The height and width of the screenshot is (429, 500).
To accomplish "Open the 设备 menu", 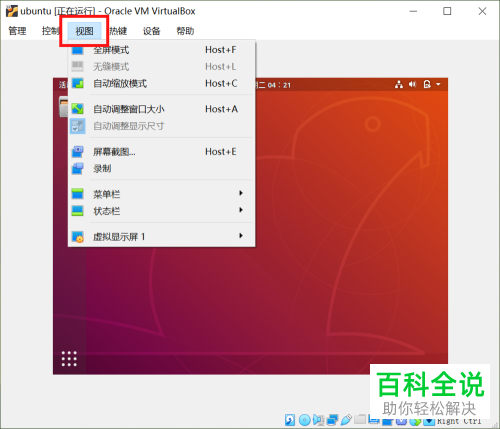I will (152, 31).
